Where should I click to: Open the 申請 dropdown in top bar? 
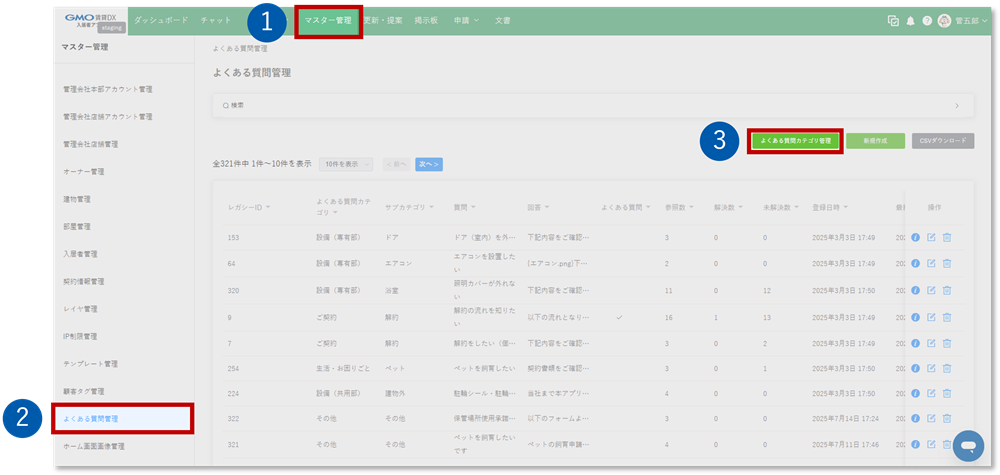466,20
